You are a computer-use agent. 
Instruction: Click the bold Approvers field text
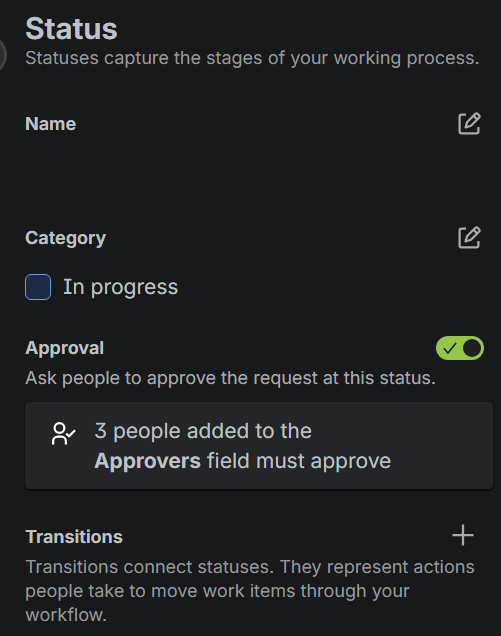tap(147, 461)
